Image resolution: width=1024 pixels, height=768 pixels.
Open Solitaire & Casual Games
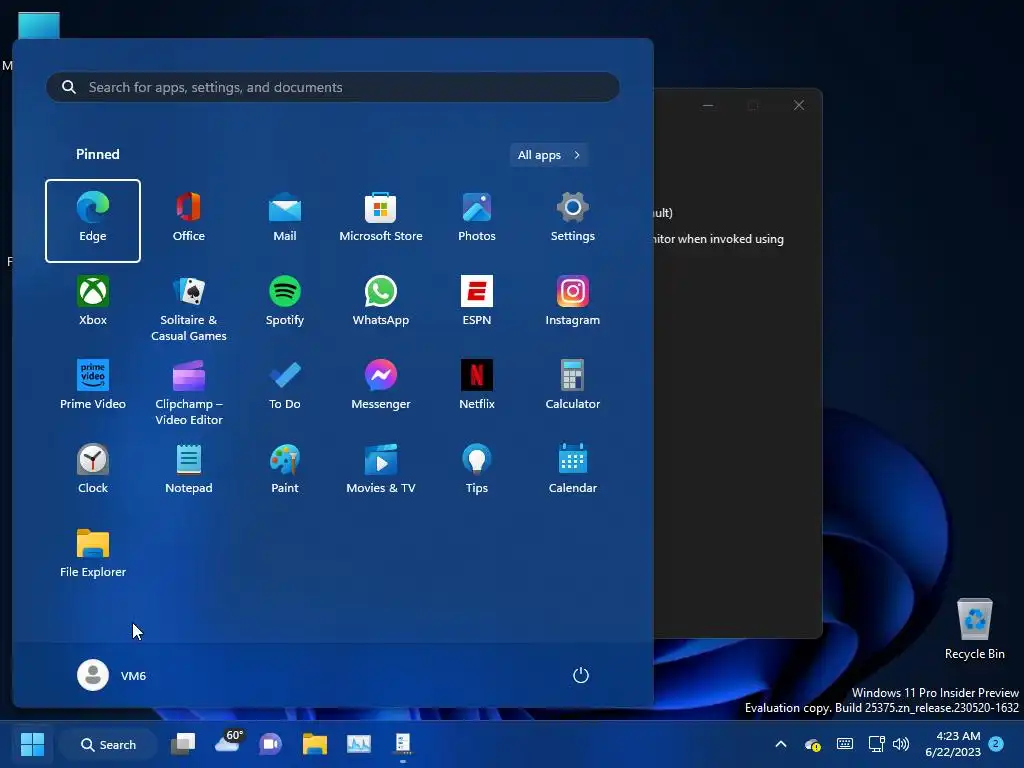(189, 309)
